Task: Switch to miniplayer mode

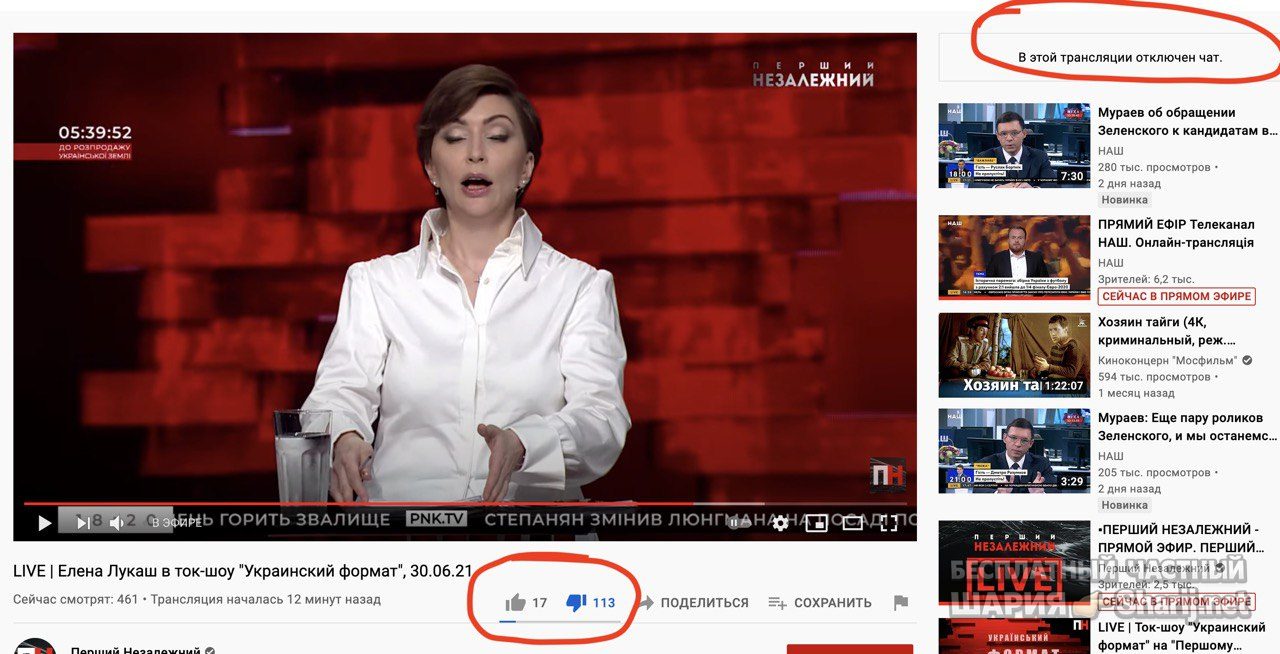Action: click(817, 522)
